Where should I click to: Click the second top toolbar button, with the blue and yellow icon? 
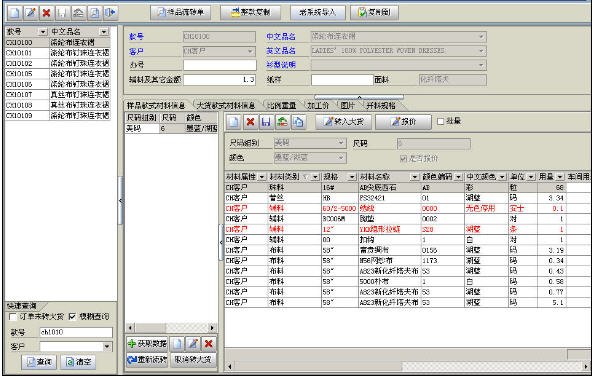coord(250,12)
